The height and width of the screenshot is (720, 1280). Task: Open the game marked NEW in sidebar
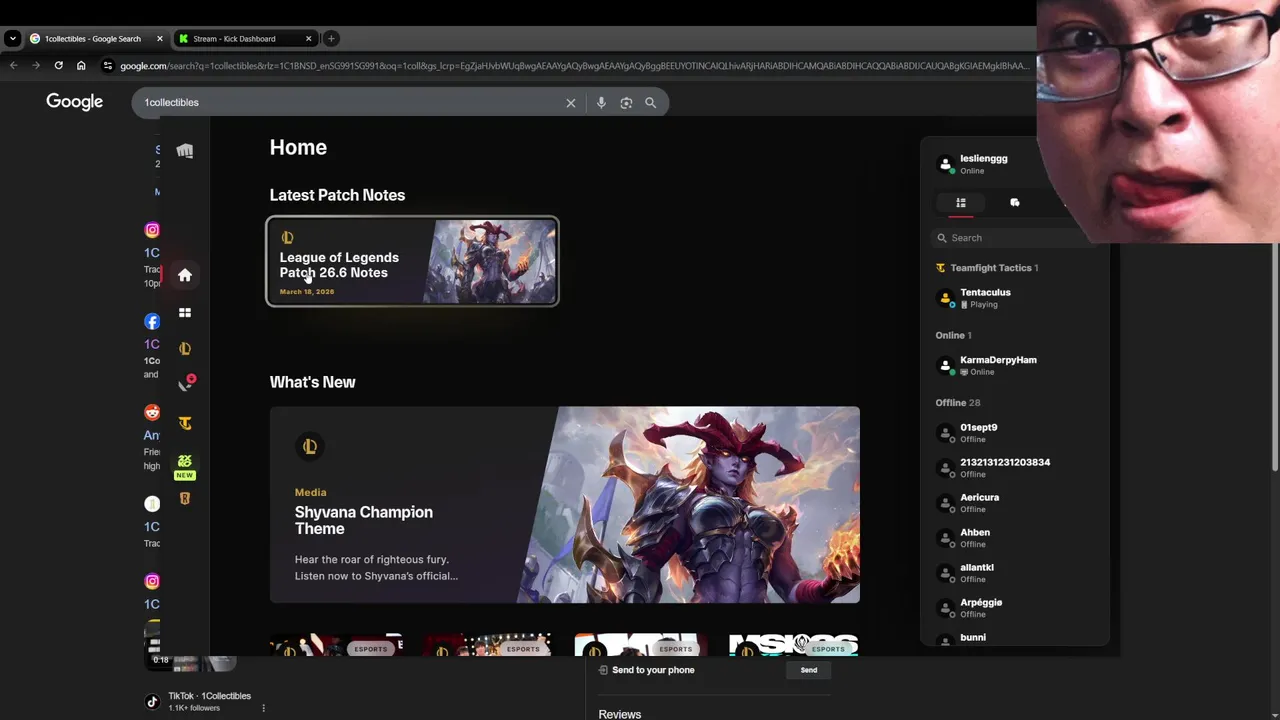pos(185,465)
